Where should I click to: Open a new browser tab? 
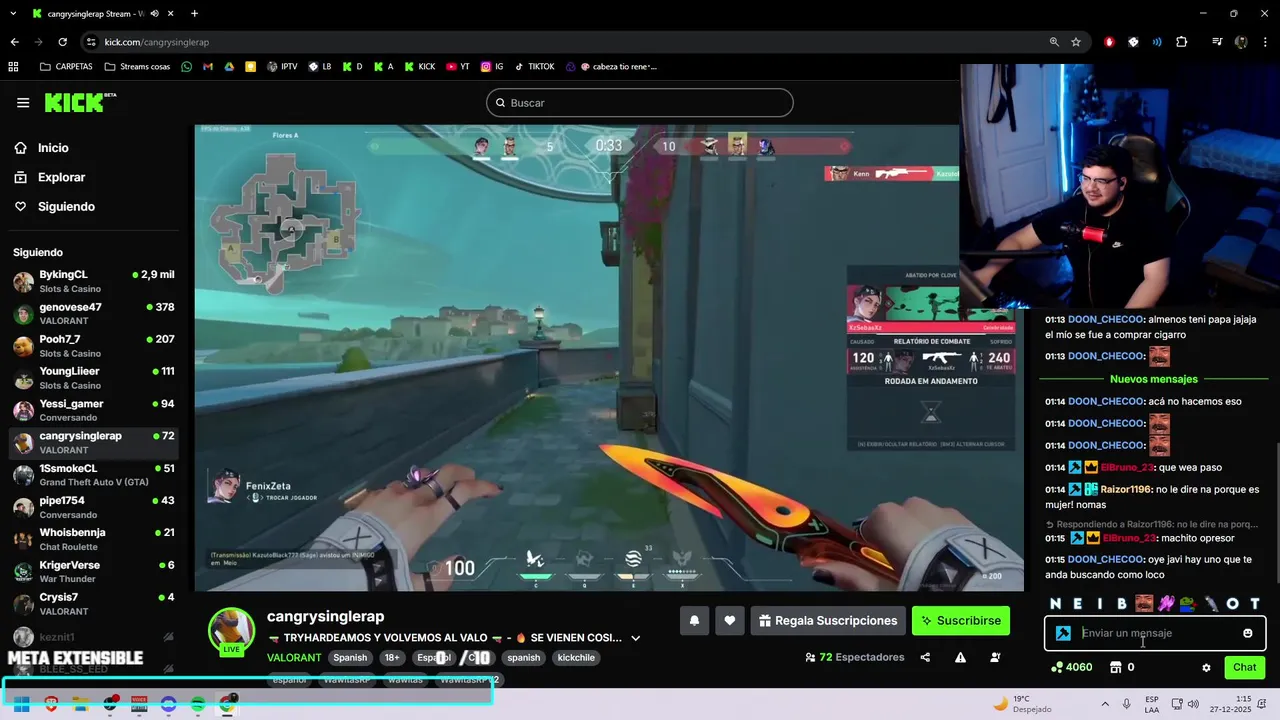click(x=194, y=14)
